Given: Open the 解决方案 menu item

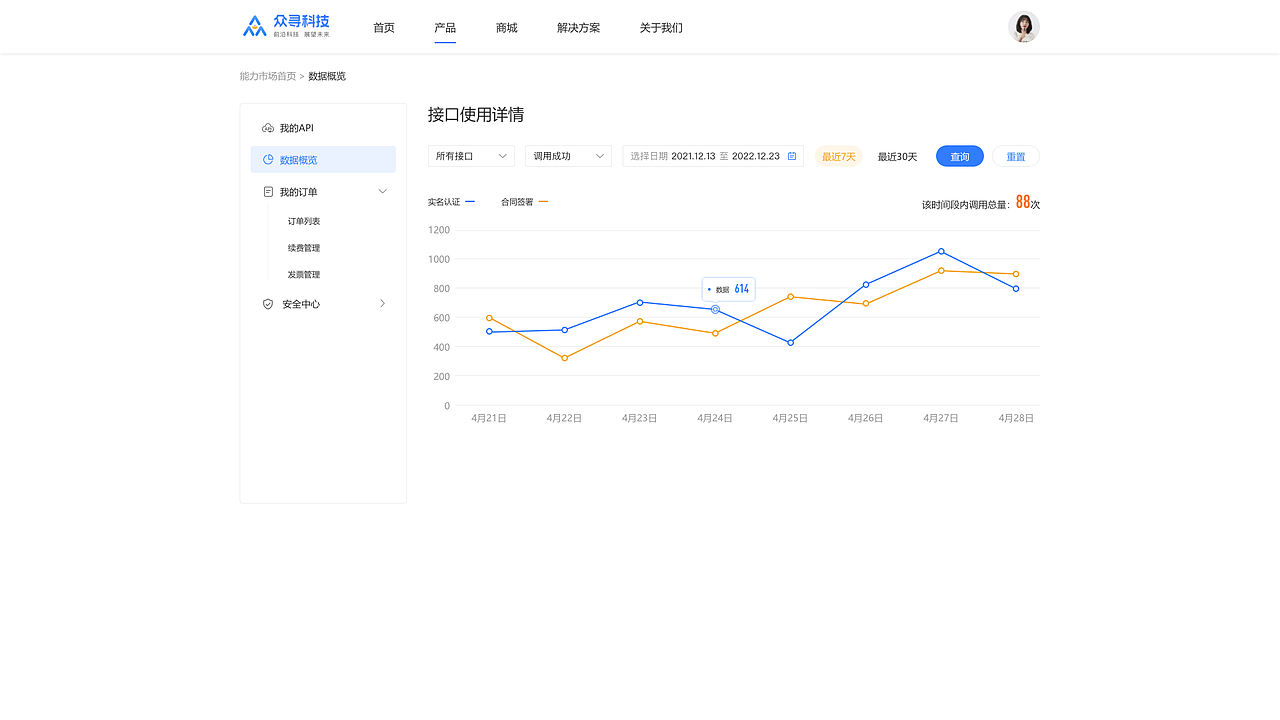Looking at the screenshot, I should point(578,28).
